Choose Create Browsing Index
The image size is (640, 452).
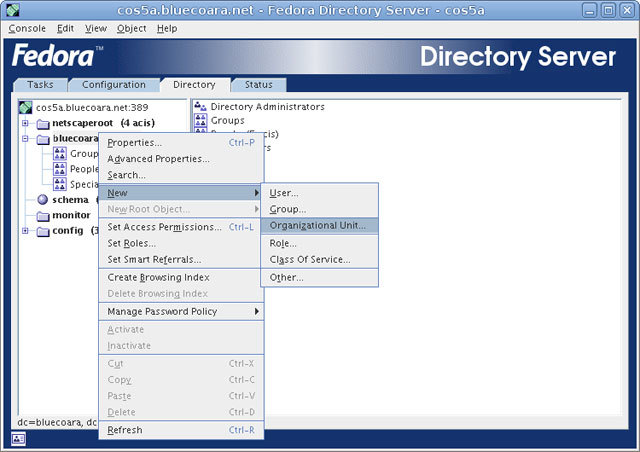pos(181,278)
